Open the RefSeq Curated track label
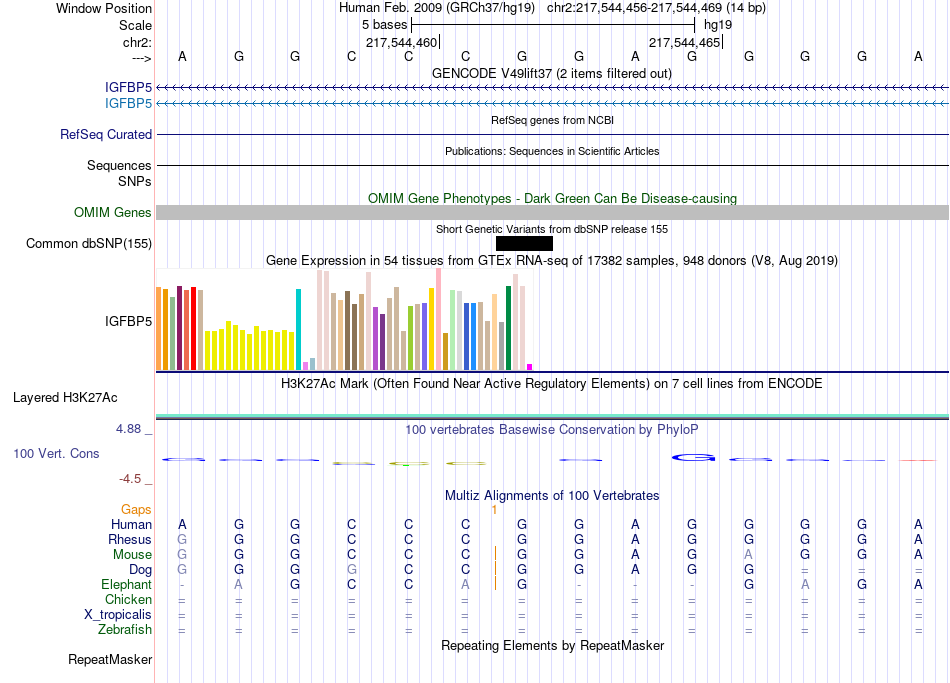 coord(106,135)
